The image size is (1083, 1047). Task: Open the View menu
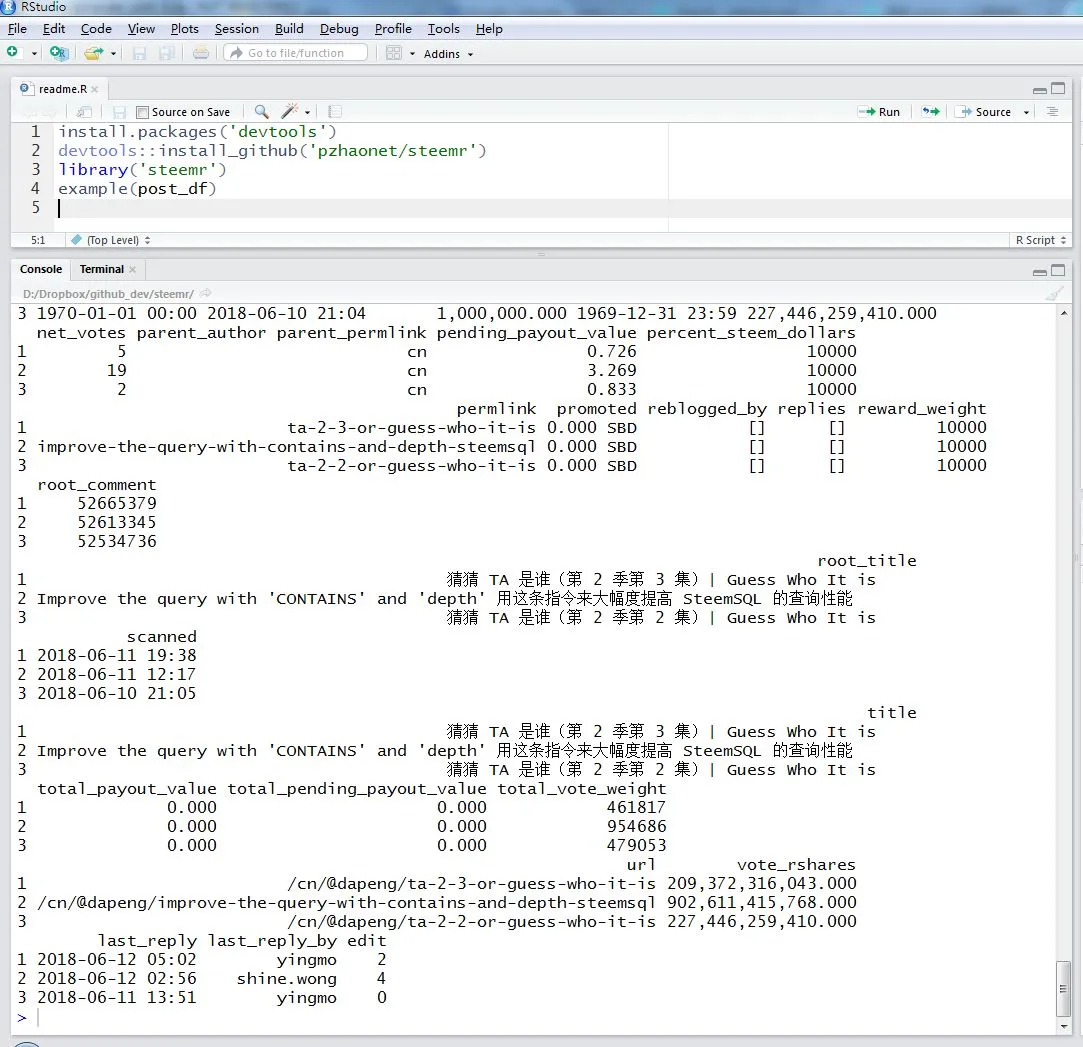coord(141,29)
